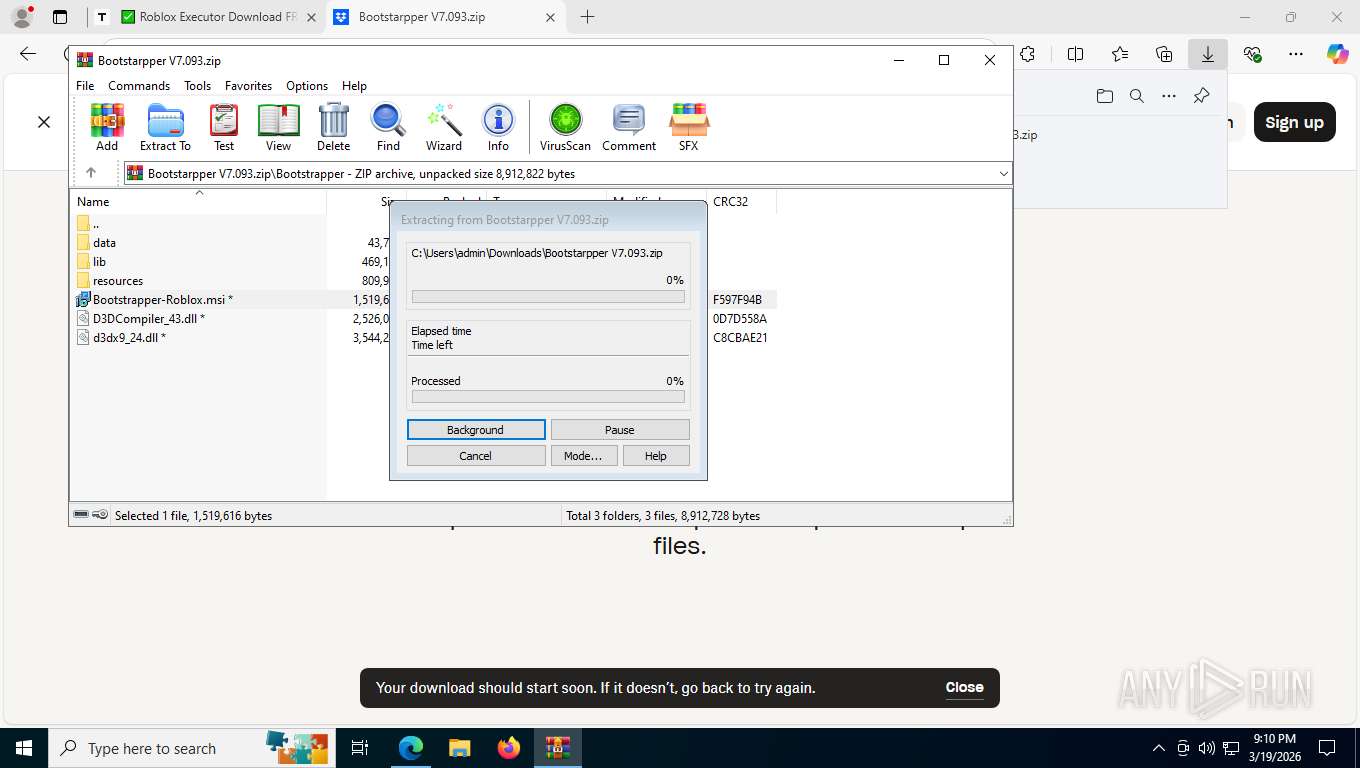The height and width of the screenshot is (768, 1360).
Task: Launch Firefox from the taskbar
Action: pyautogui.click(x=509, y=748)
